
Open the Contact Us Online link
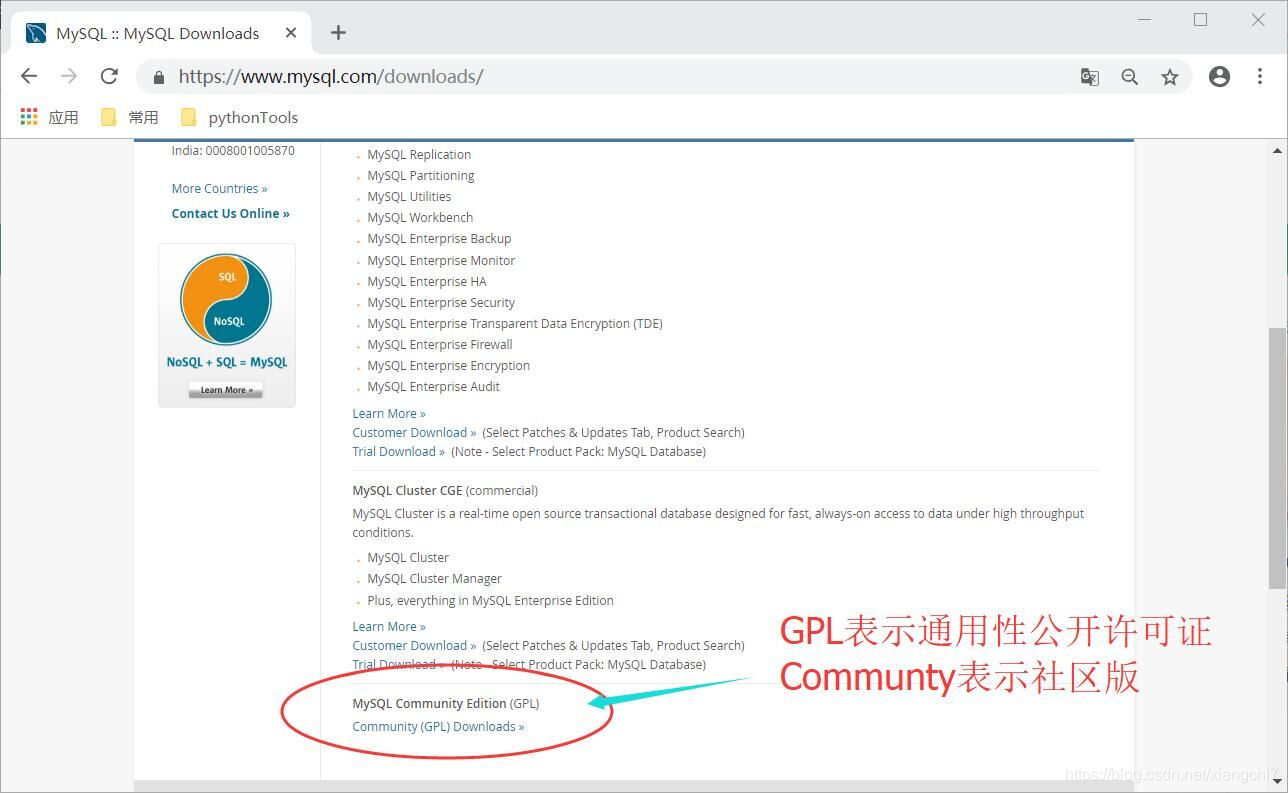pyautogui.click(x=230, y=213)
